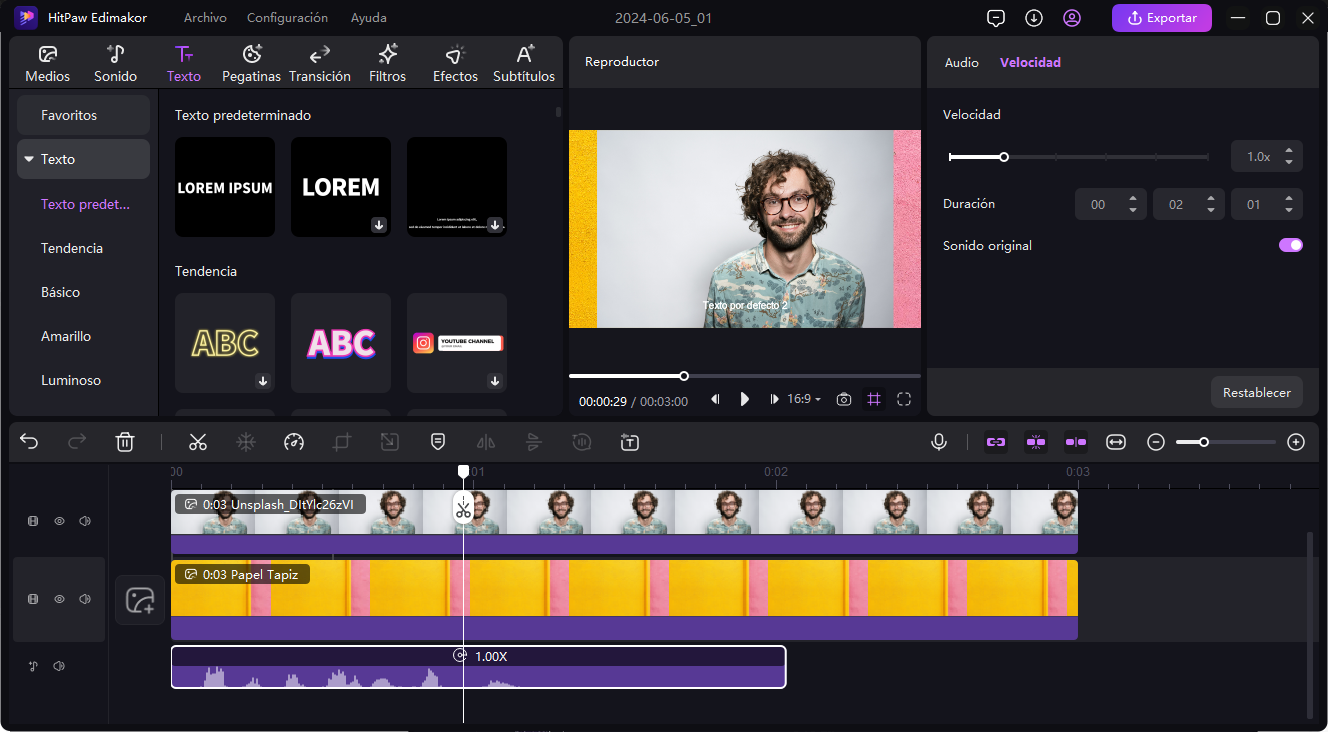Open the Archivo menu

click(204, 17)
